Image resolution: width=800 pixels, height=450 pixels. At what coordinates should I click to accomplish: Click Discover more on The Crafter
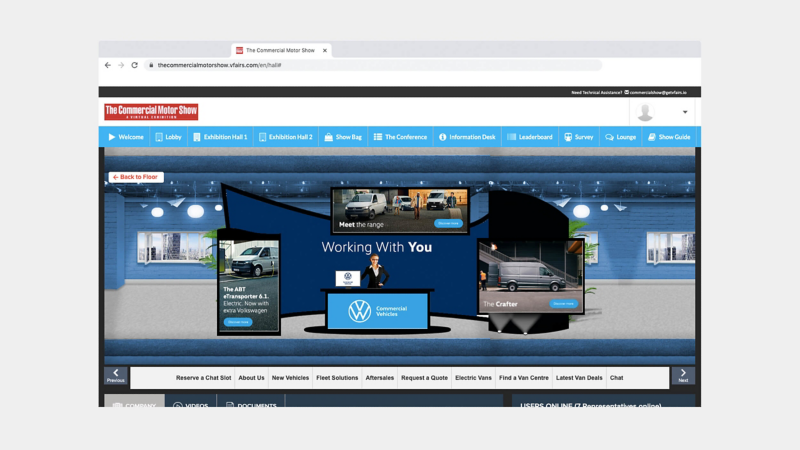[563, 304]
